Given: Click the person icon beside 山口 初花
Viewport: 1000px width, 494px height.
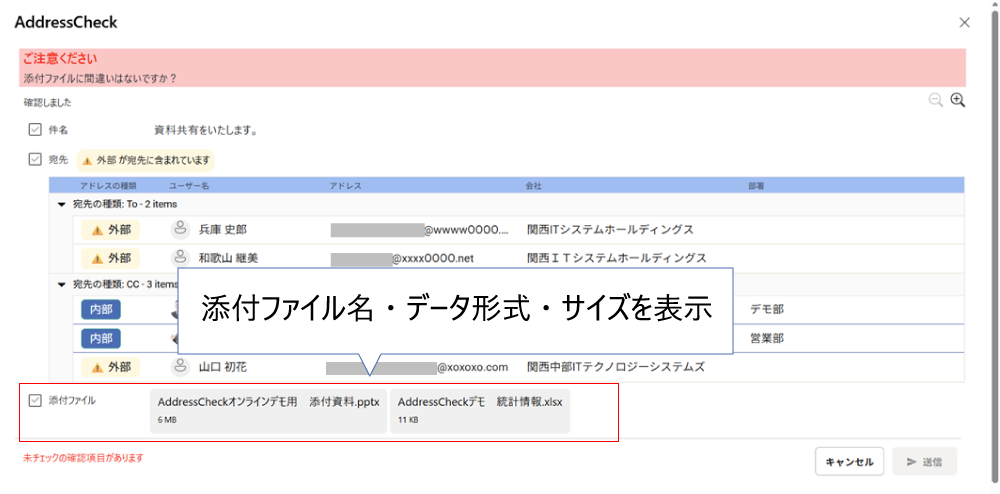Looking at the screenshot, I should pos(181,367).
